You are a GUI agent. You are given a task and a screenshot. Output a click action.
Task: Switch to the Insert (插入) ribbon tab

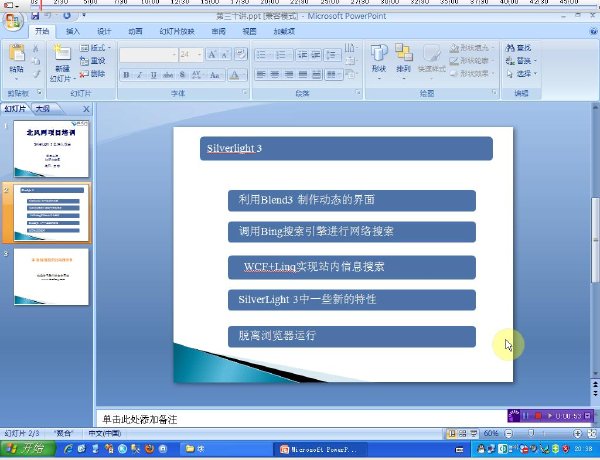pyautogui.click(x=73, y=31)
